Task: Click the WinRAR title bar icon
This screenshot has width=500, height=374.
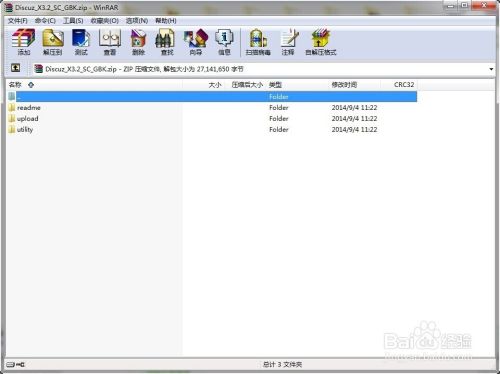Action: coord(9,7)
